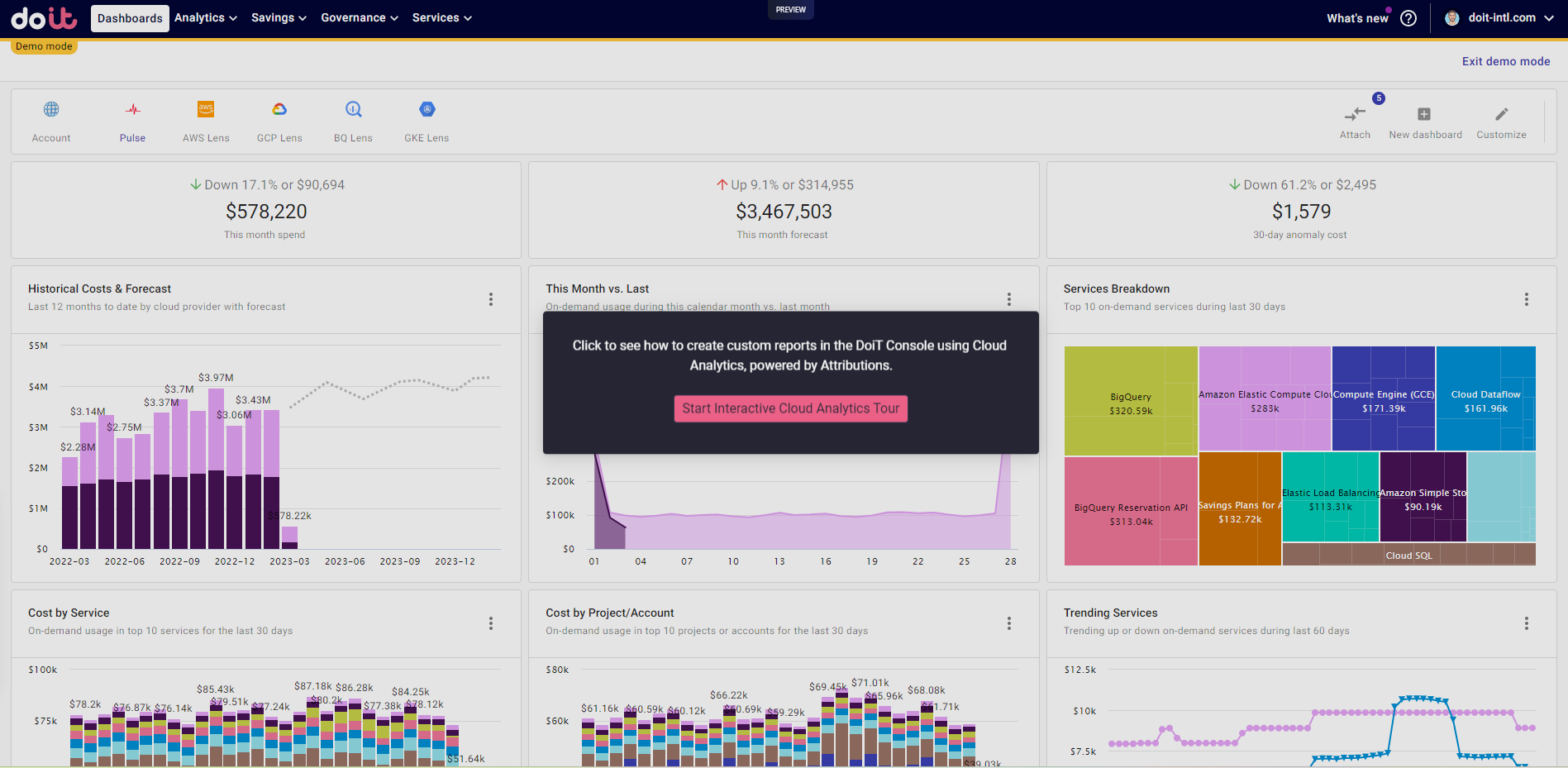The width and height of the screenshot is (1568, 768).
Task: Open the AWS Lens dashboard
Action: [206, 109]
